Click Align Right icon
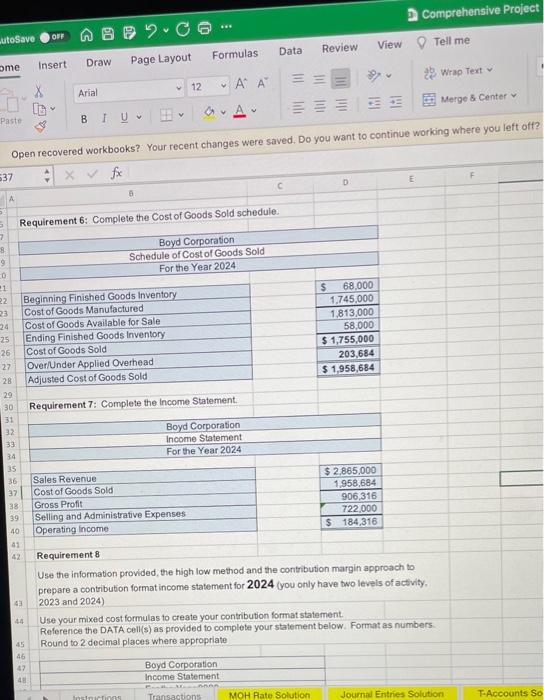544x700 pixels. click(341, 105)
